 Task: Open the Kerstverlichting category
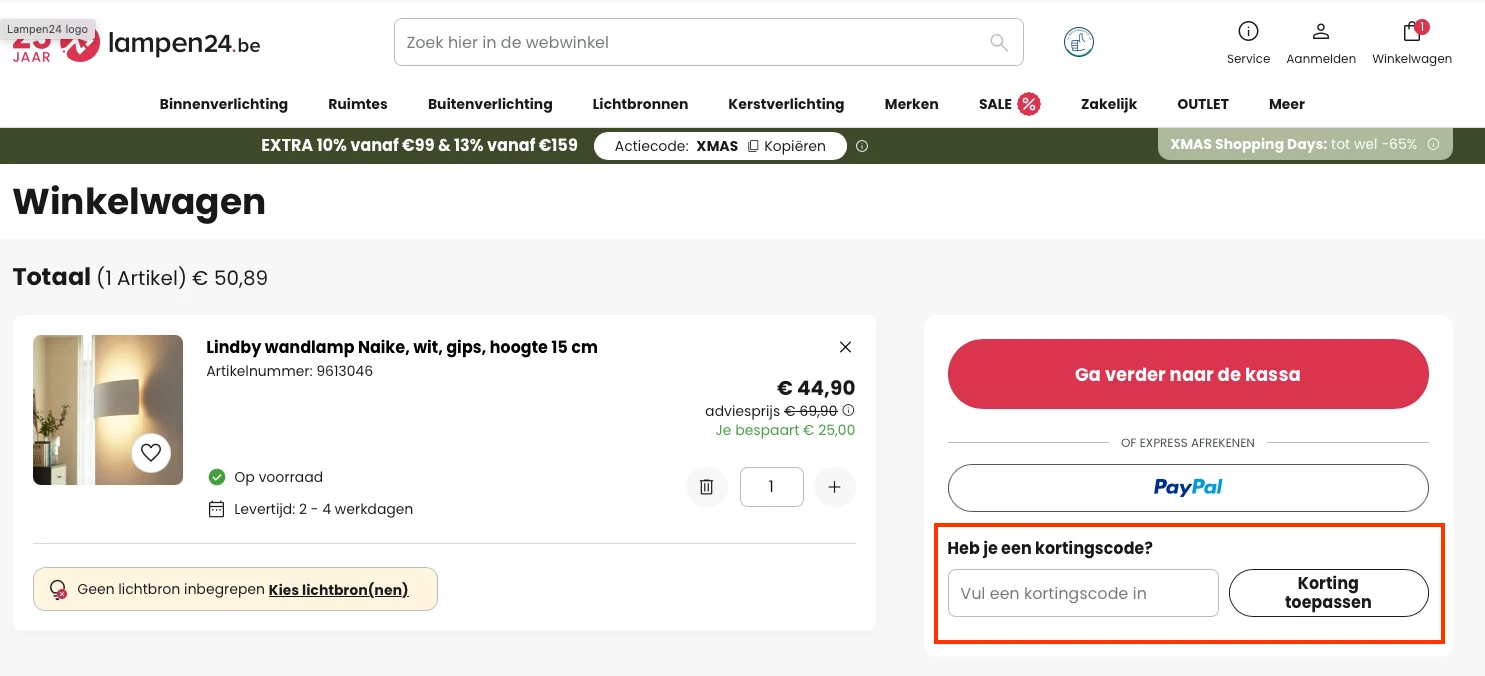tap(786, 104)
